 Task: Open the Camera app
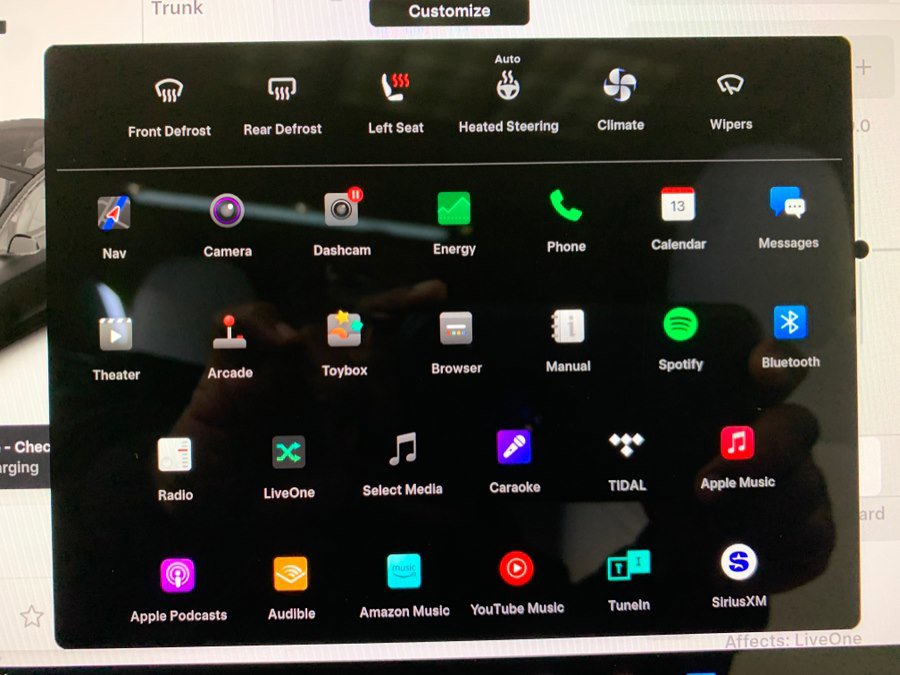pos(227,211)
